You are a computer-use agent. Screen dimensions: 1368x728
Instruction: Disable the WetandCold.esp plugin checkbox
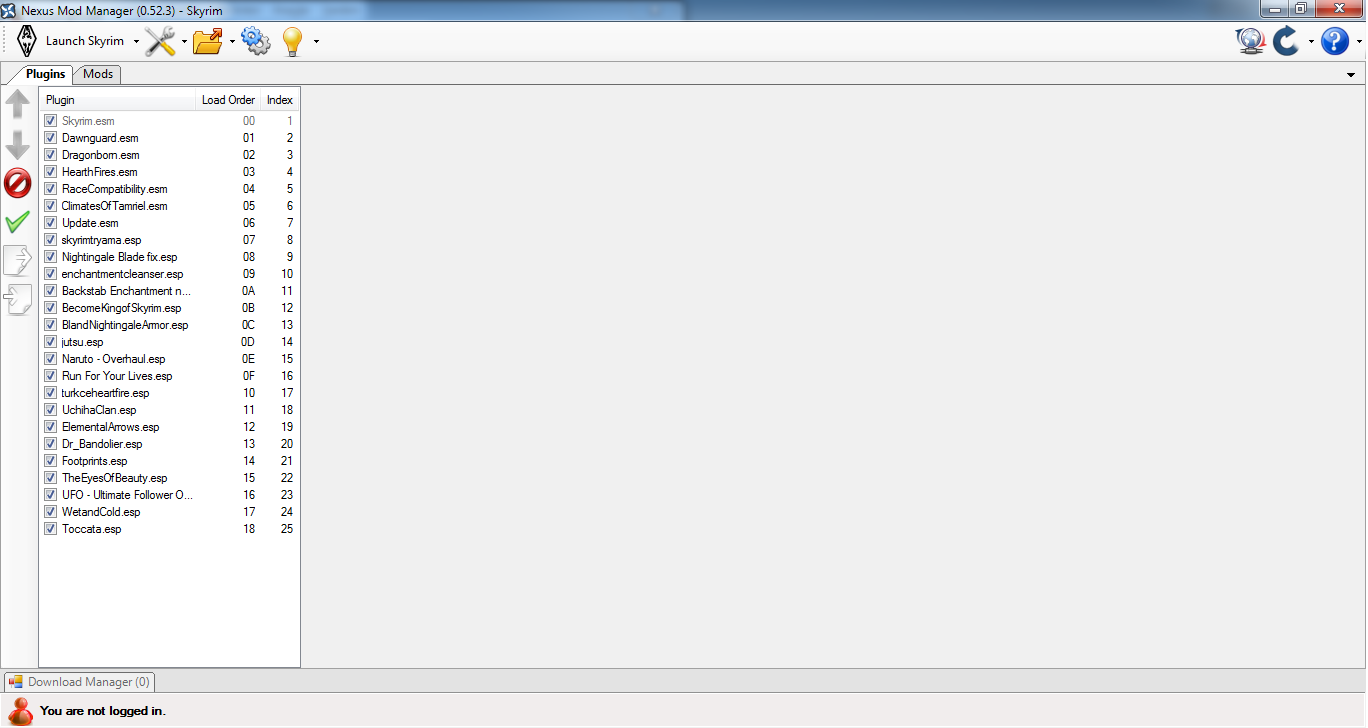(50, 512)
